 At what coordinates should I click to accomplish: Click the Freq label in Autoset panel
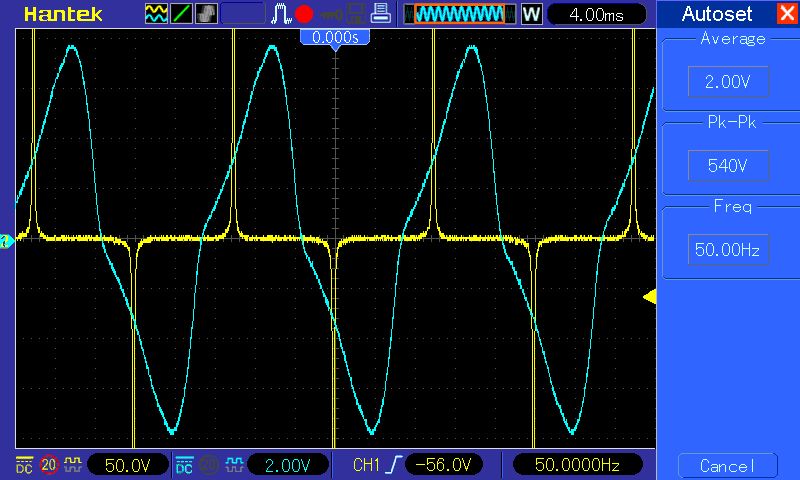click(733, 207)
